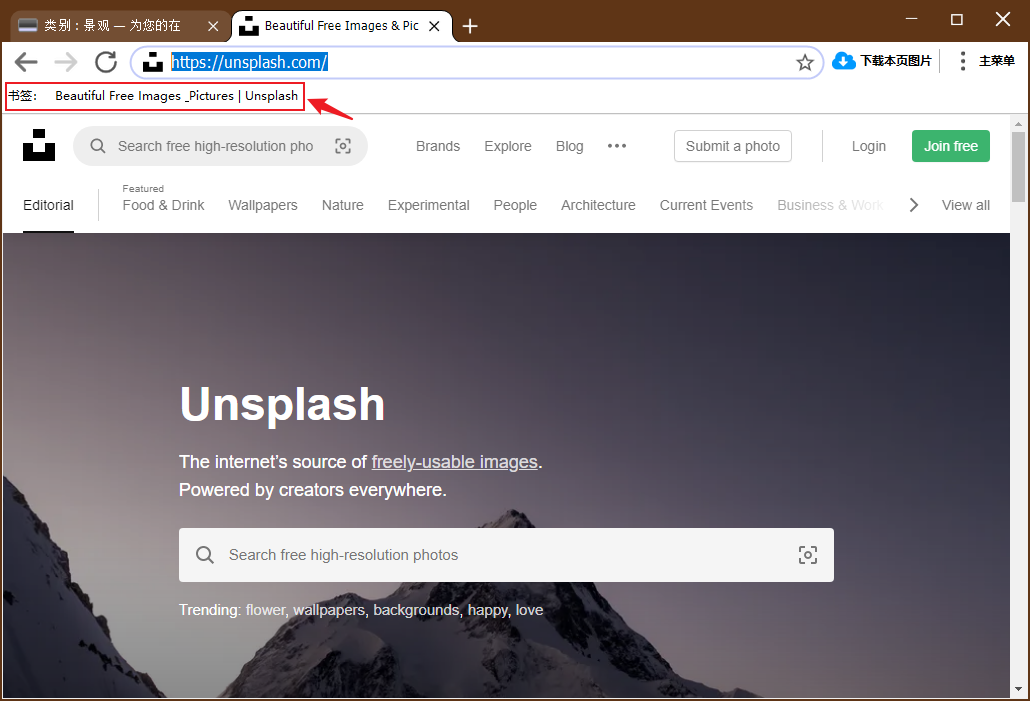Select the Architecture topic
This screenshot has height=701, width=1030.
point(598,205)
